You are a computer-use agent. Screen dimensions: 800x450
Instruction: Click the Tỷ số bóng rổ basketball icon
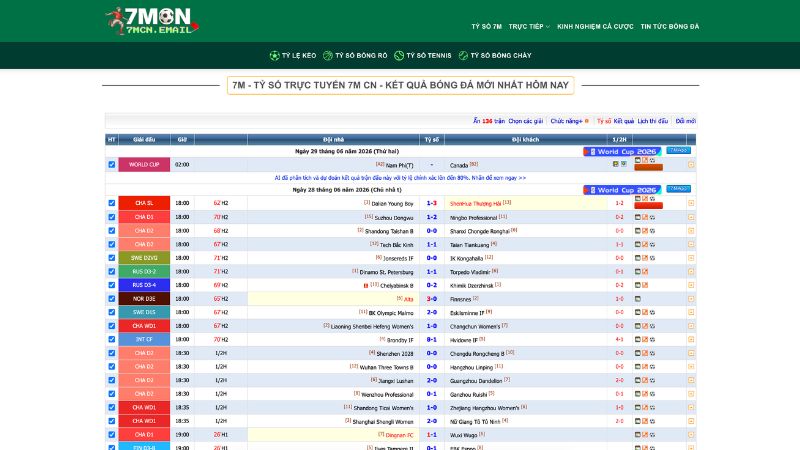[328, 56]
